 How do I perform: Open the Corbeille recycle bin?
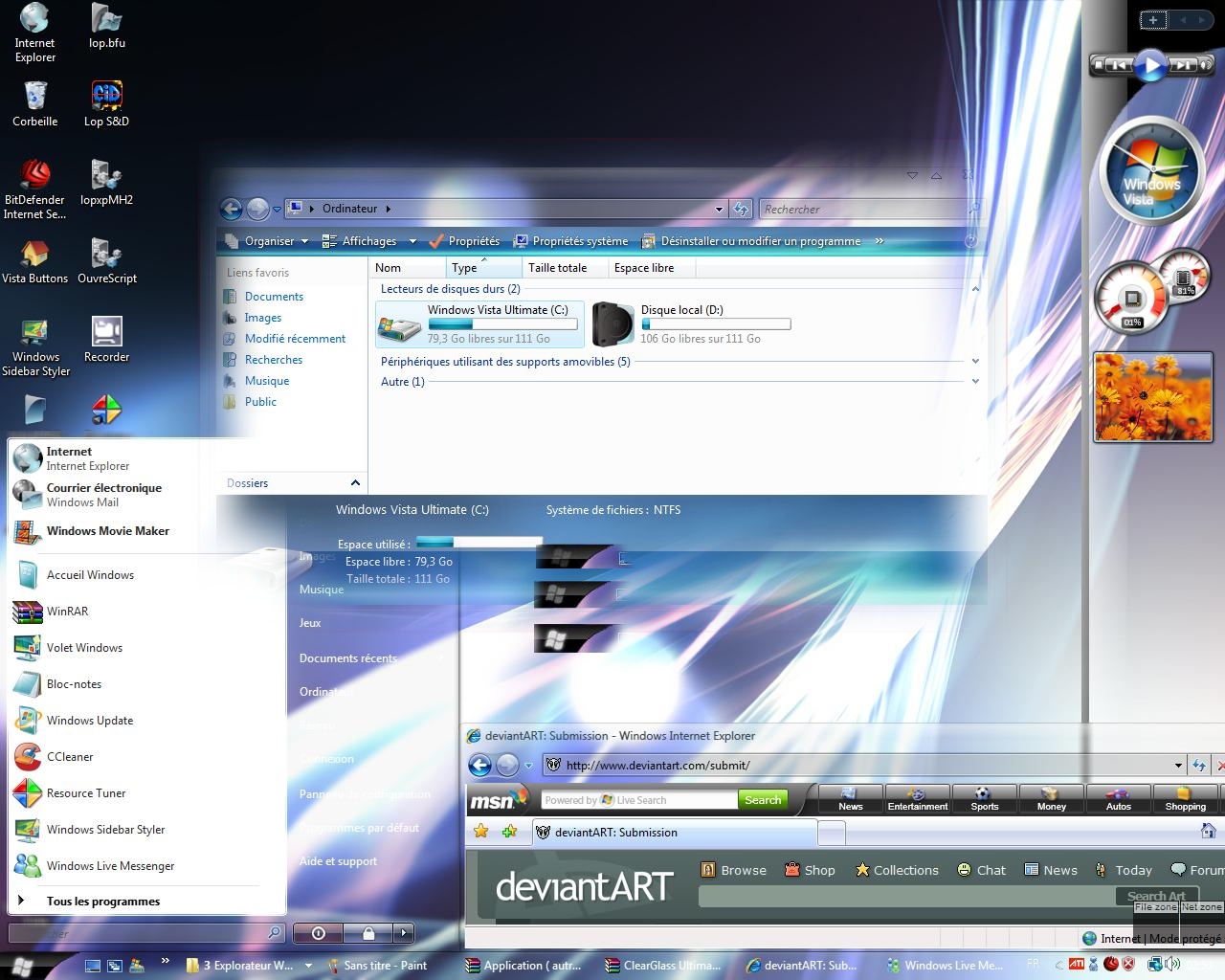tap(34, 103)
